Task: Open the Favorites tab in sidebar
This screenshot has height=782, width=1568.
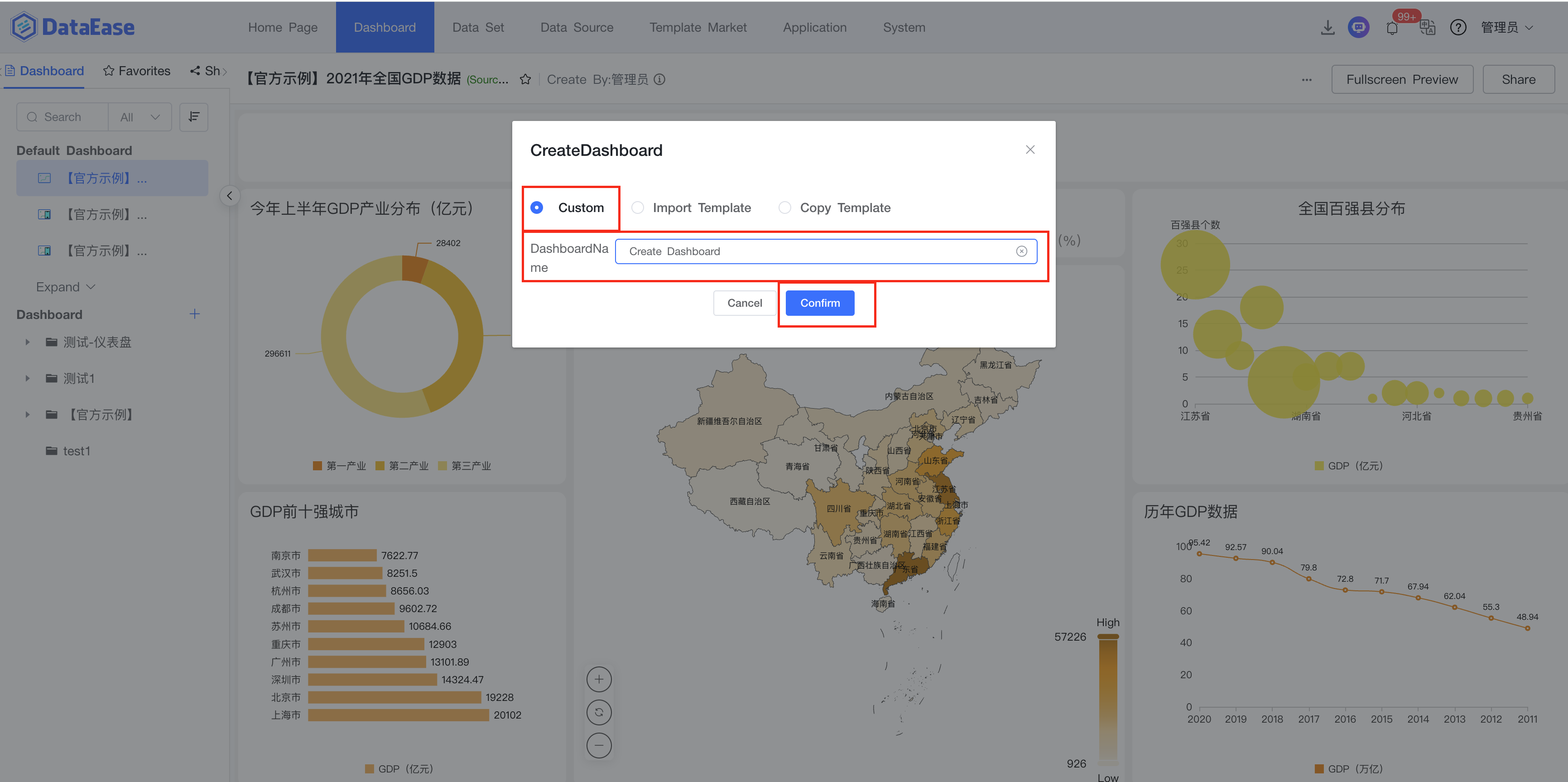Action: point(136,71)
